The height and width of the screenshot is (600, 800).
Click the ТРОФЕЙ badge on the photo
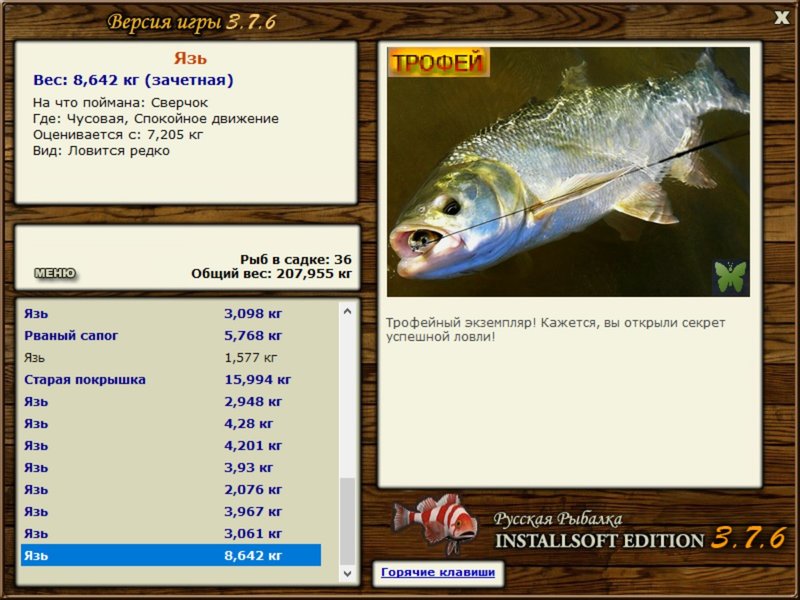(x=438, y=62)
